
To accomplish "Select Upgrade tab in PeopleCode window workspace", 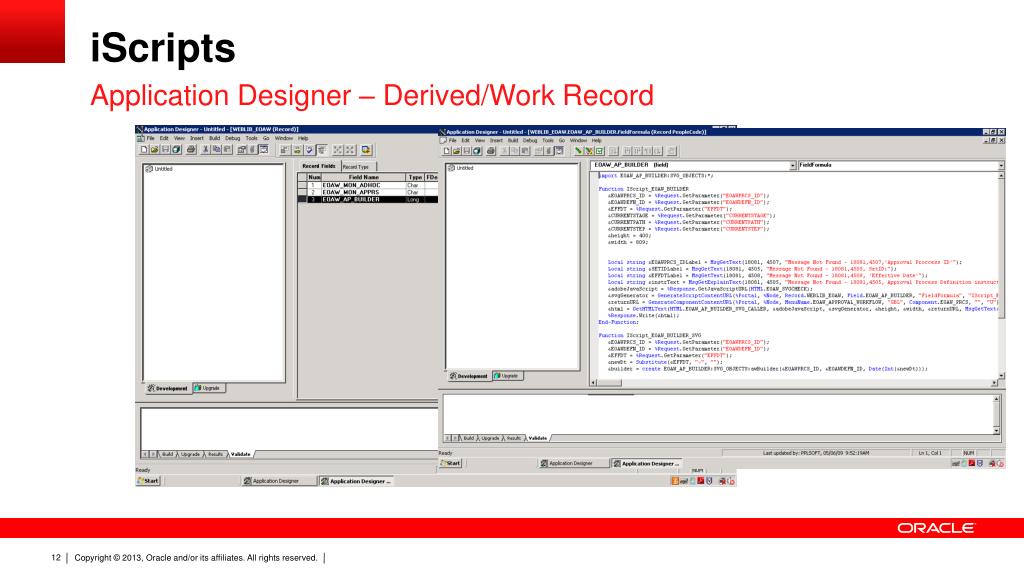I will pyautogui.click(x=507, y=376).
